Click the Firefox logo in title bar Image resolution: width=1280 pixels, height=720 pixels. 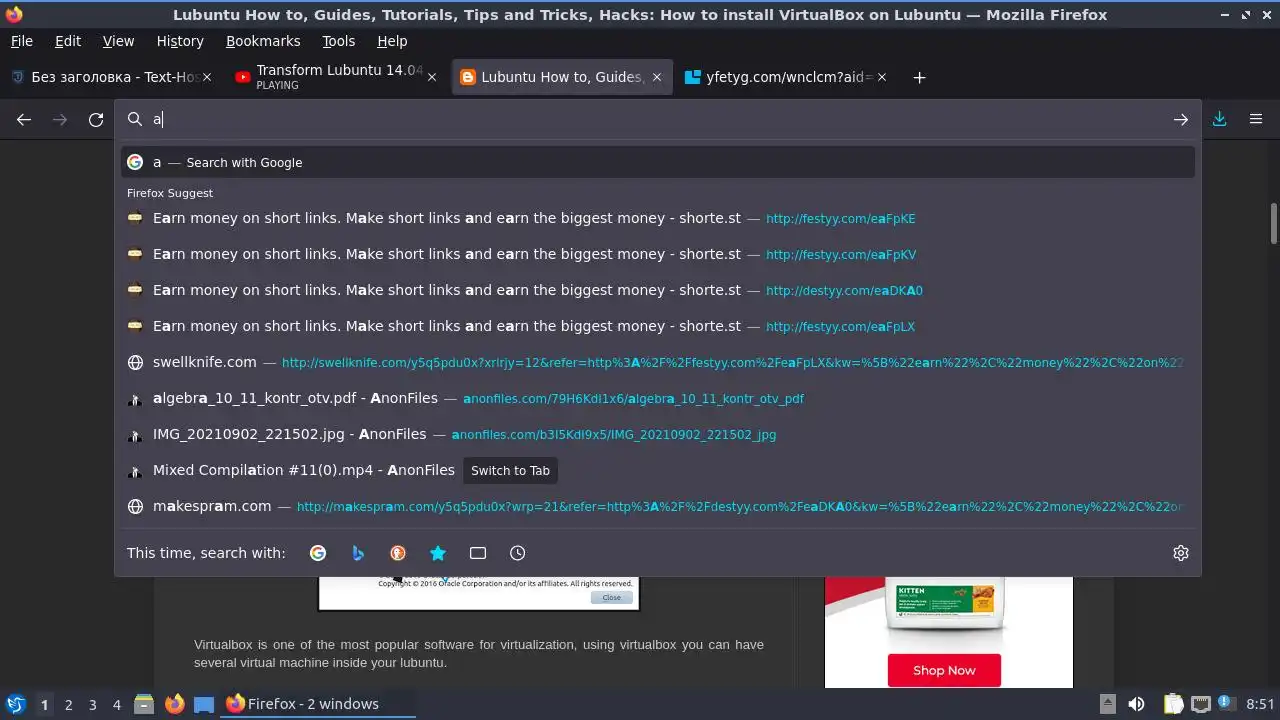tap(14, 14)
